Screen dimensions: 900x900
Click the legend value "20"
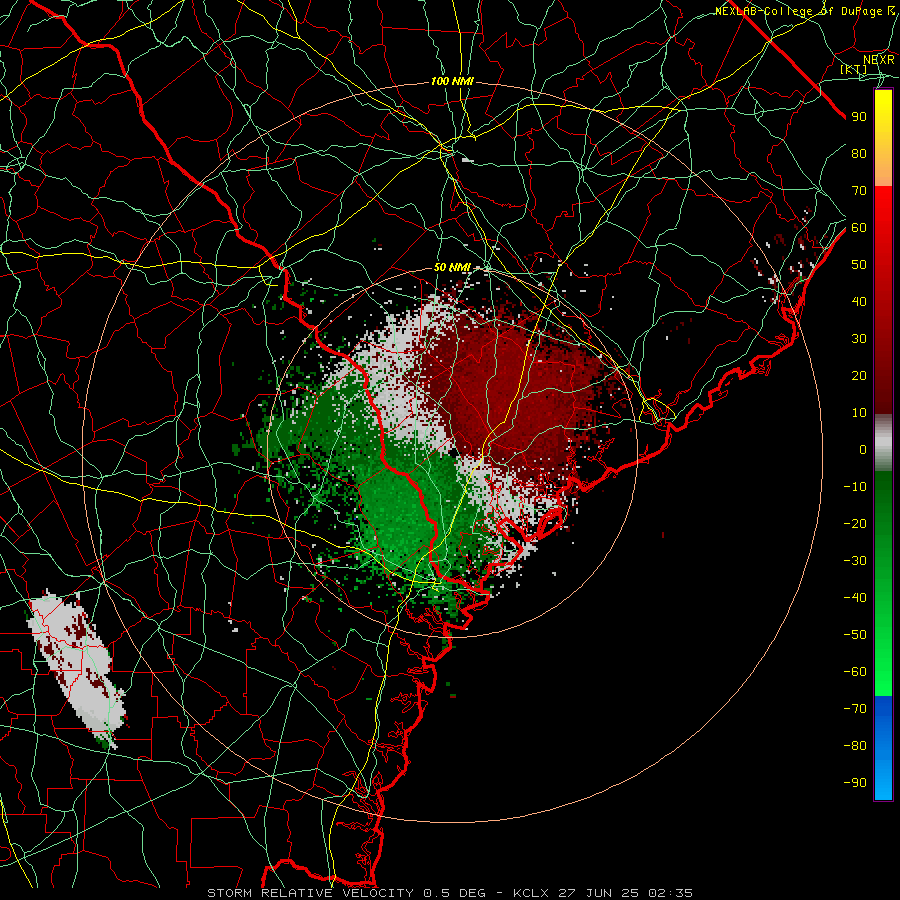tap(859, 375)
